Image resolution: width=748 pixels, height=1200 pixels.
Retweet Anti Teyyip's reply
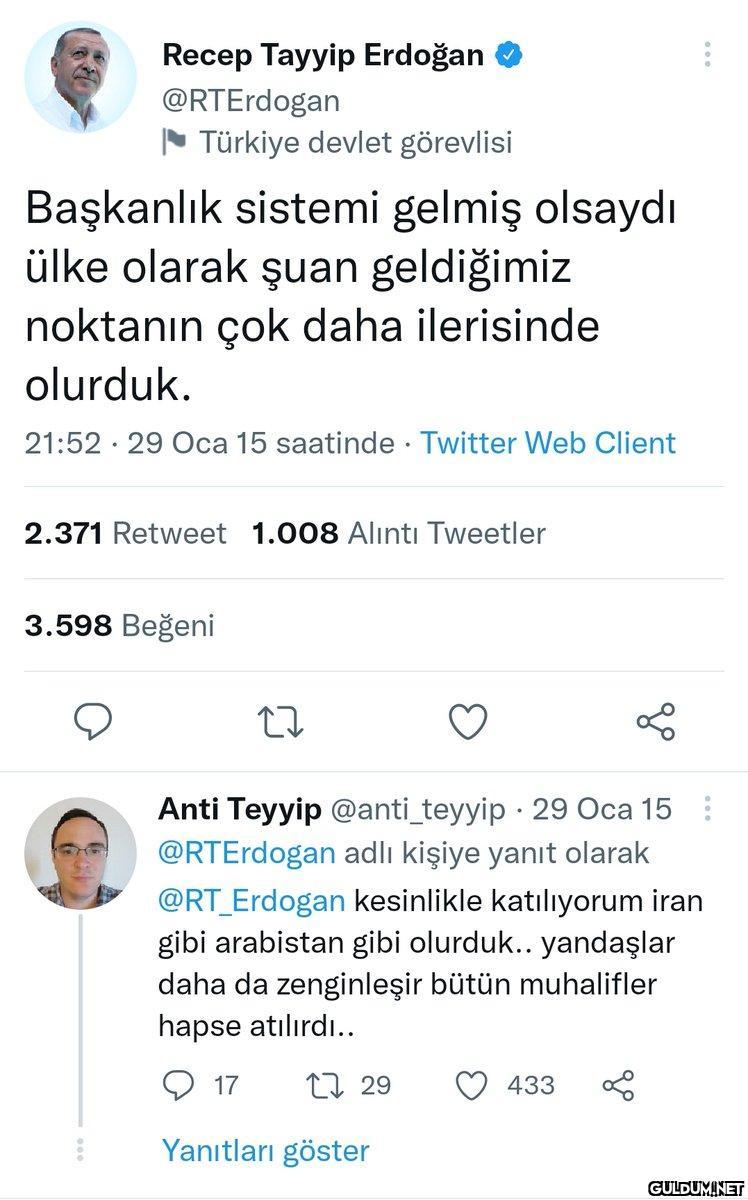click(323, 1084)
